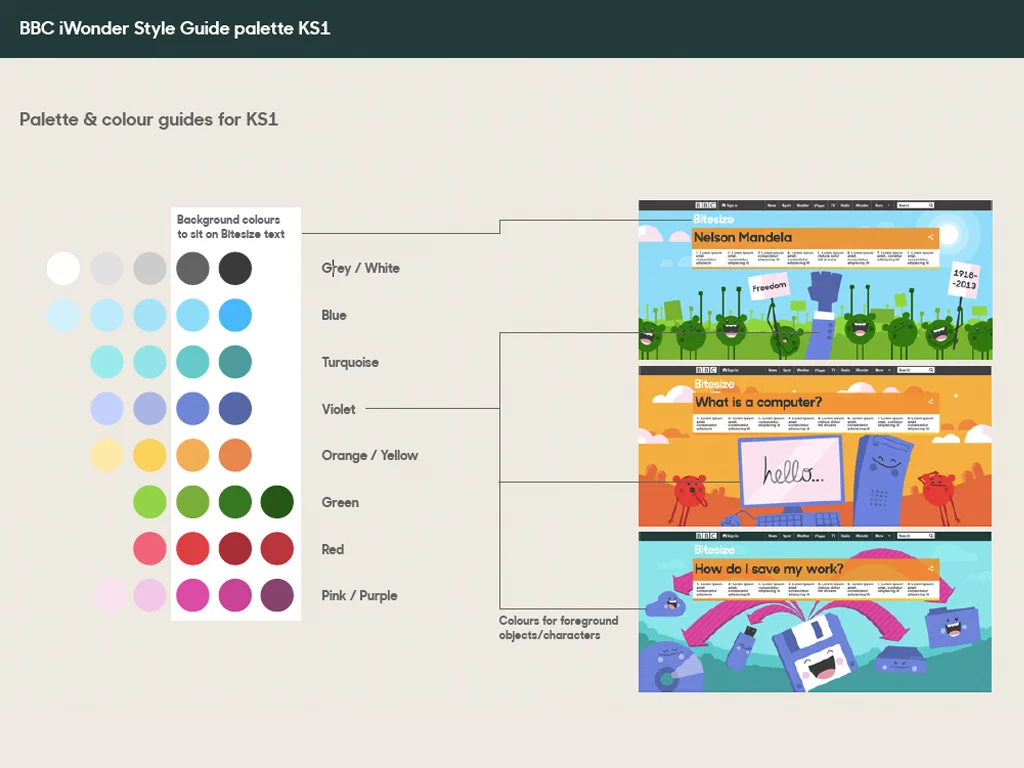Click the Grey / White row label
Viewport: 1024px width, 768px height.
pyautogui.click(x=360, y=268)
